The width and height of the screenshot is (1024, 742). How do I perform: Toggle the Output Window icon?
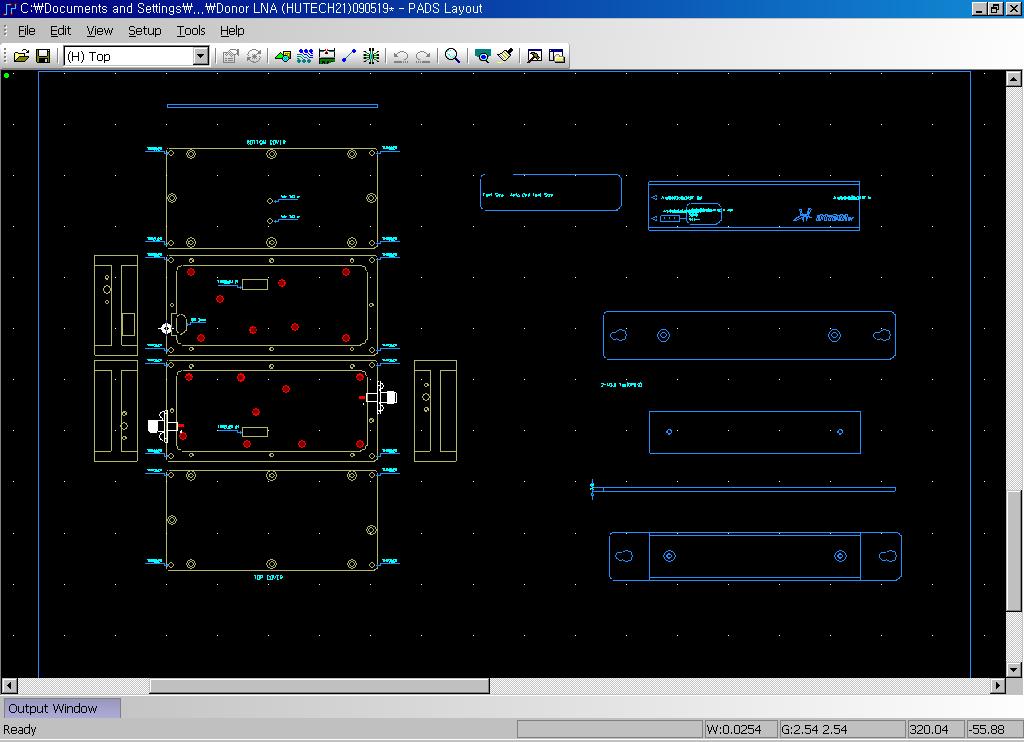(534, 56)
